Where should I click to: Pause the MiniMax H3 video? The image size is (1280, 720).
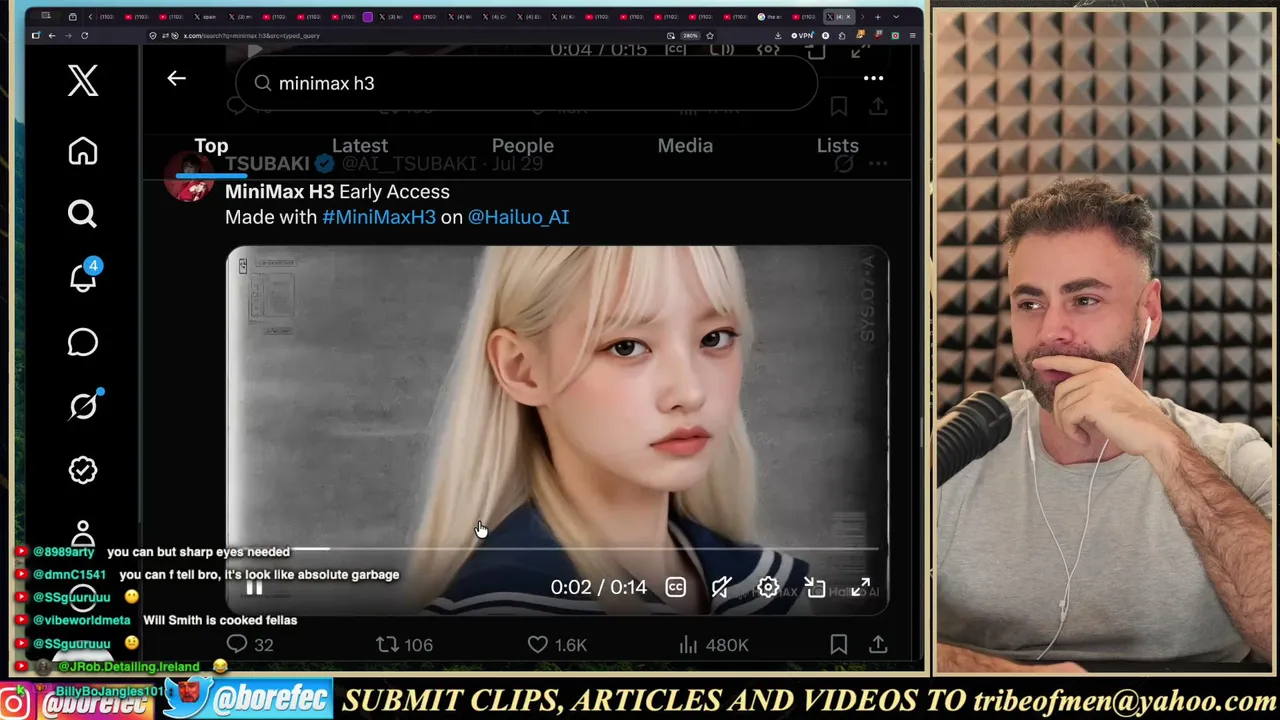(254, 588)
